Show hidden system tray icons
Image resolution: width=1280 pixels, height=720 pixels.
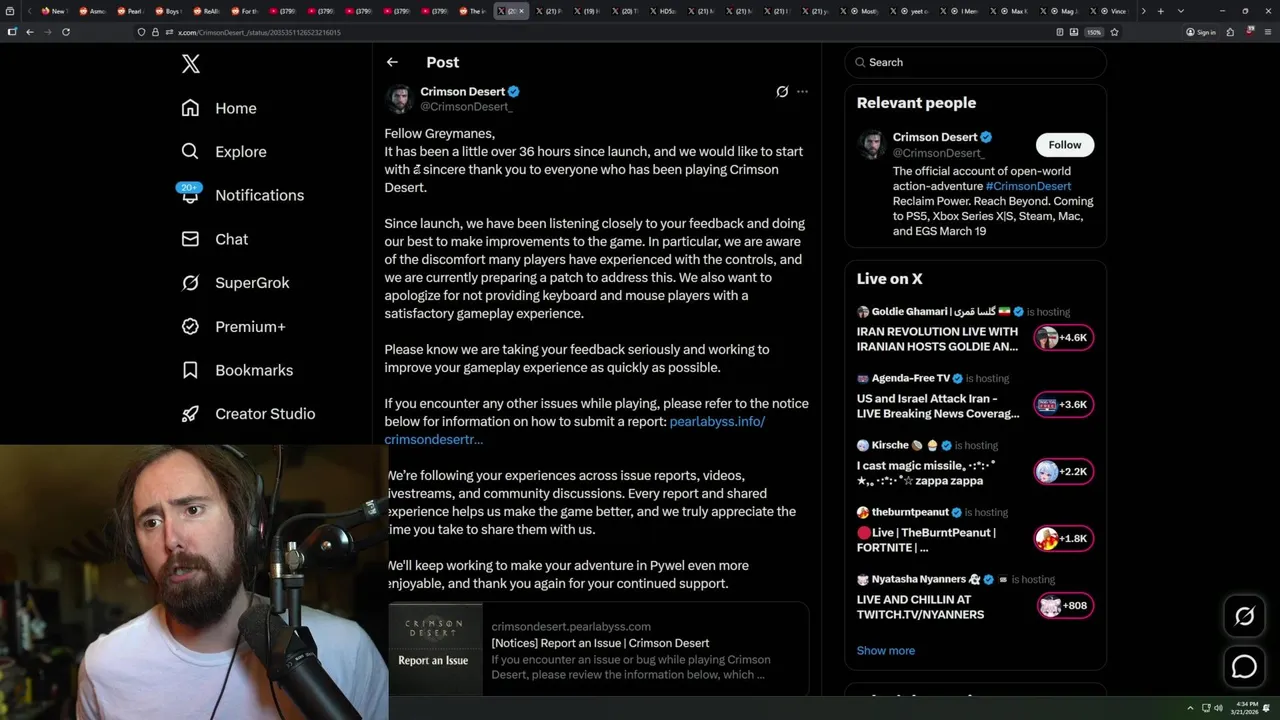1190,708
